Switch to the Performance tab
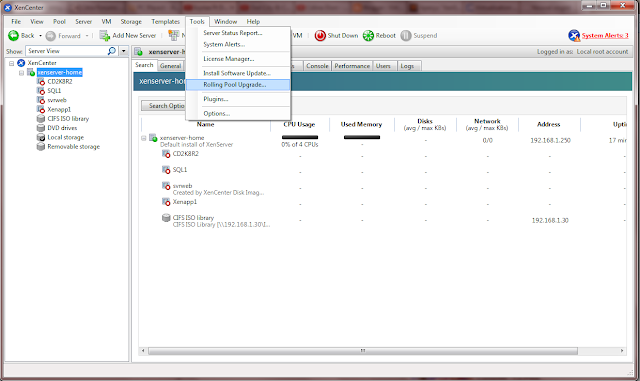 (352, 66)
